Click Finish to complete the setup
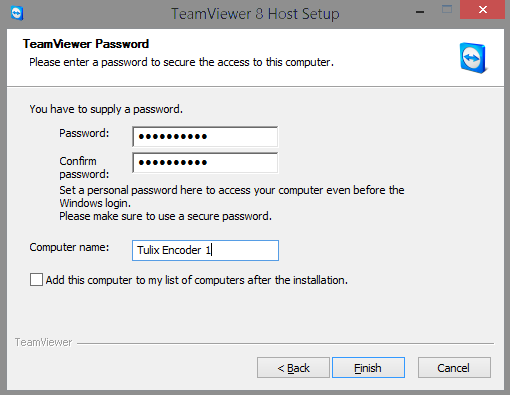The image size is (510, 395). click(368, 368)
